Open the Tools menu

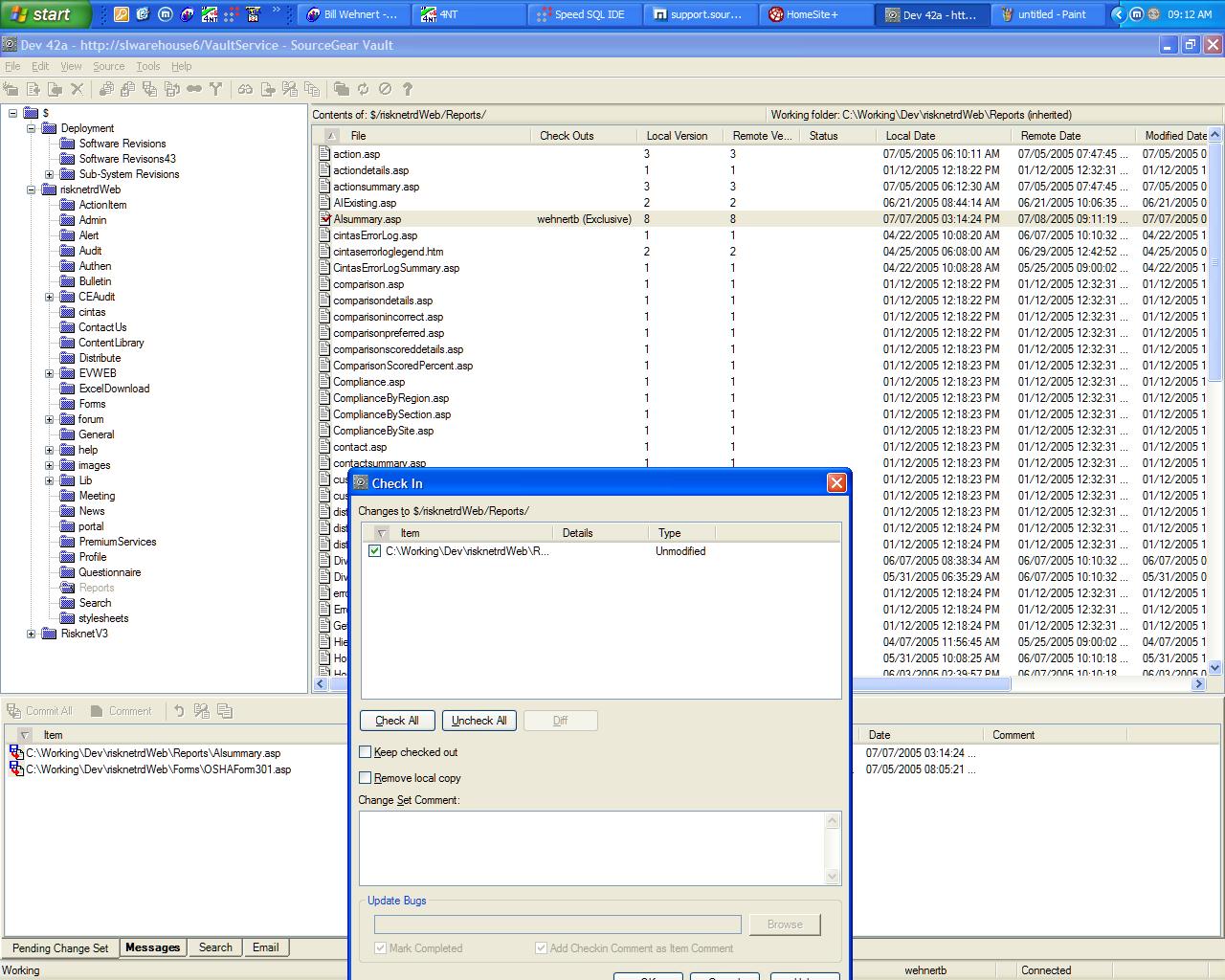point(147,66)
